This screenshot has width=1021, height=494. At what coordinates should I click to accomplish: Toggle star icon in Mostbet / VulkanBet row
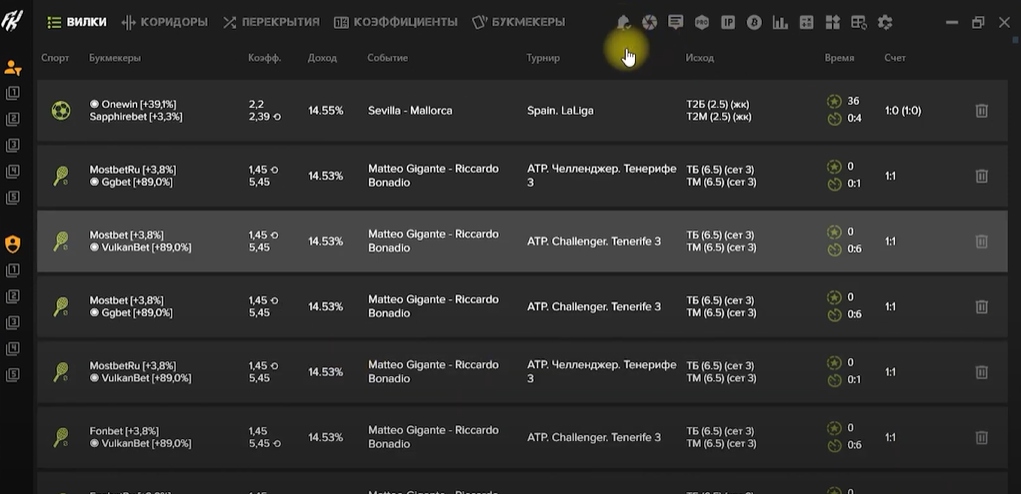coord(834,232)
